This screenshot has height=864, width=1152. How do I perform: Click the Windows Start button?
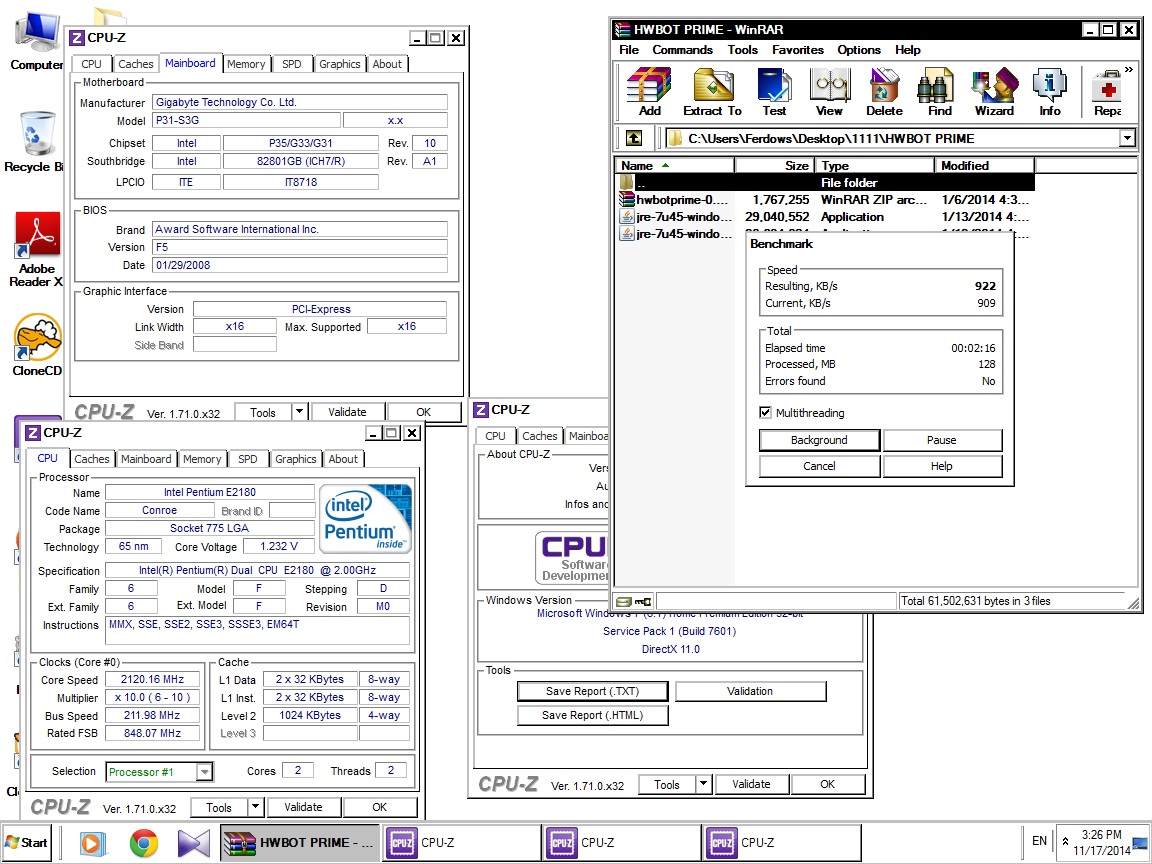click(26, 843)
